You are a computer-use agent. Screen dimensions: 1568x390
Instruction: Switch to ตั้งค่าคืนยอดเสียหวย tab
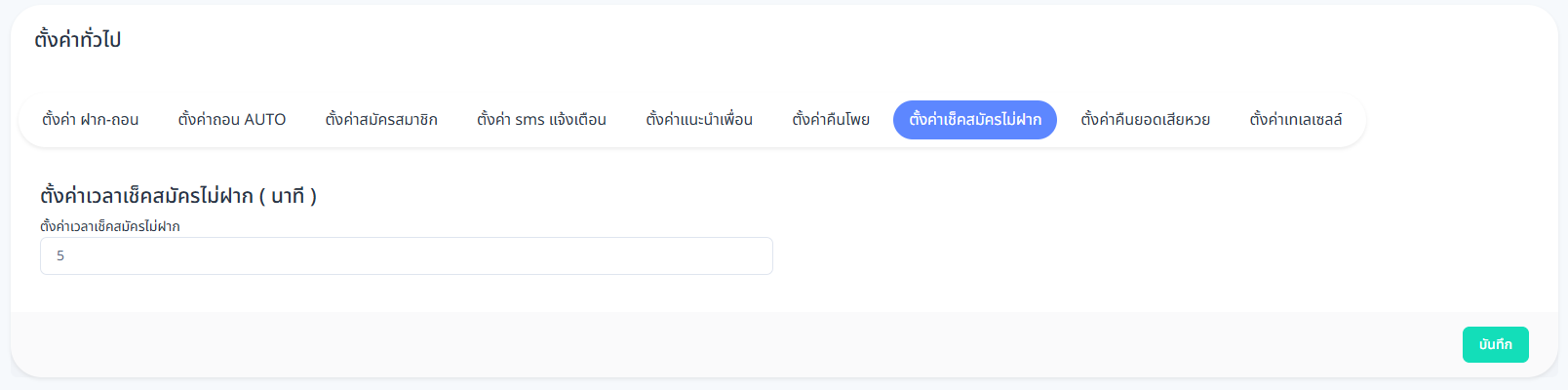coord(1146,120)
